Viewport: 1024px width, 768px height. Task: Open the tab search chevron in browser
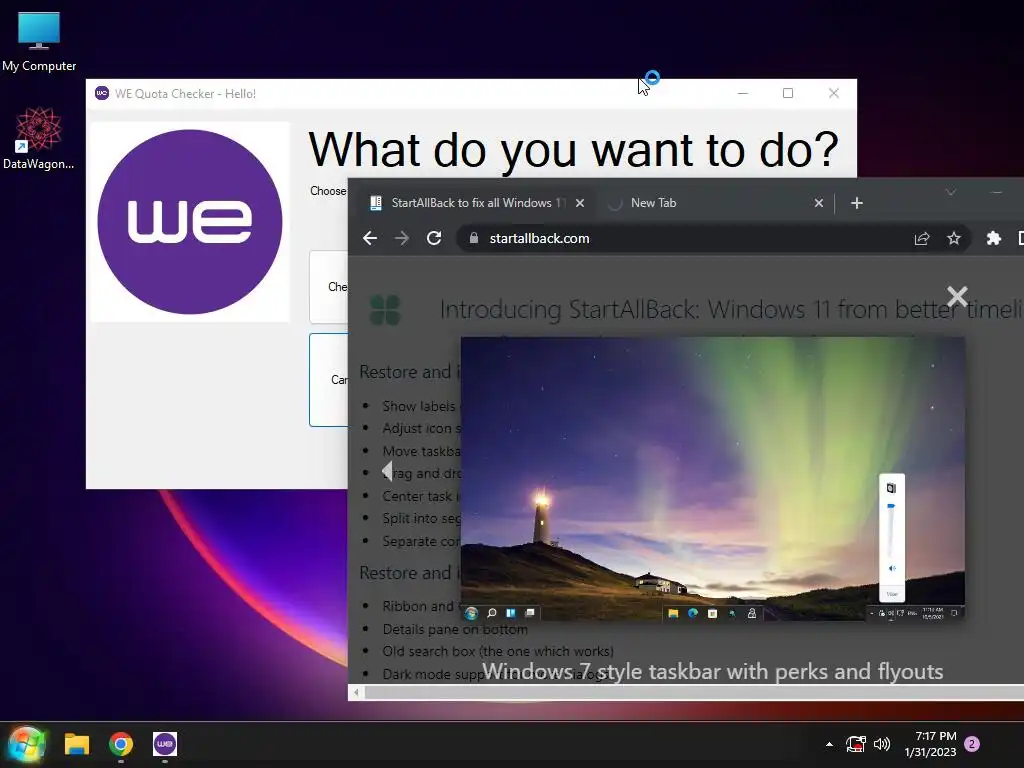click(x=950, y=192)
